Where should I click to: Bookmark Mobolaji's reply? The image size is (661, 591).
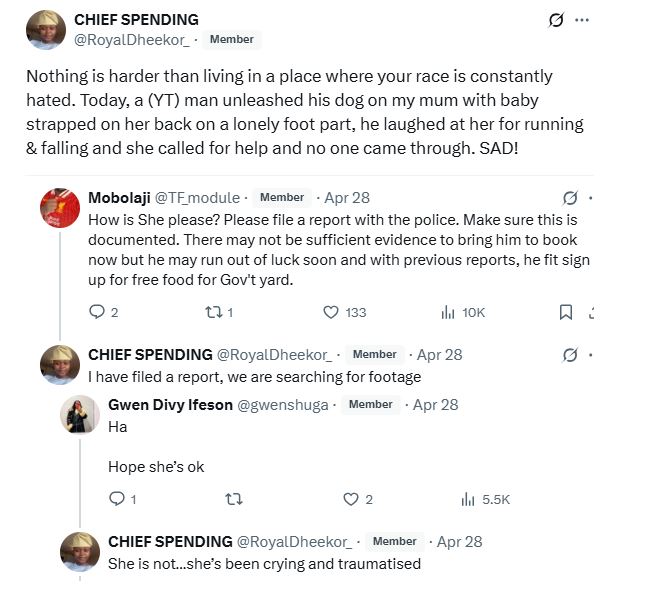[x=565, y=312]
